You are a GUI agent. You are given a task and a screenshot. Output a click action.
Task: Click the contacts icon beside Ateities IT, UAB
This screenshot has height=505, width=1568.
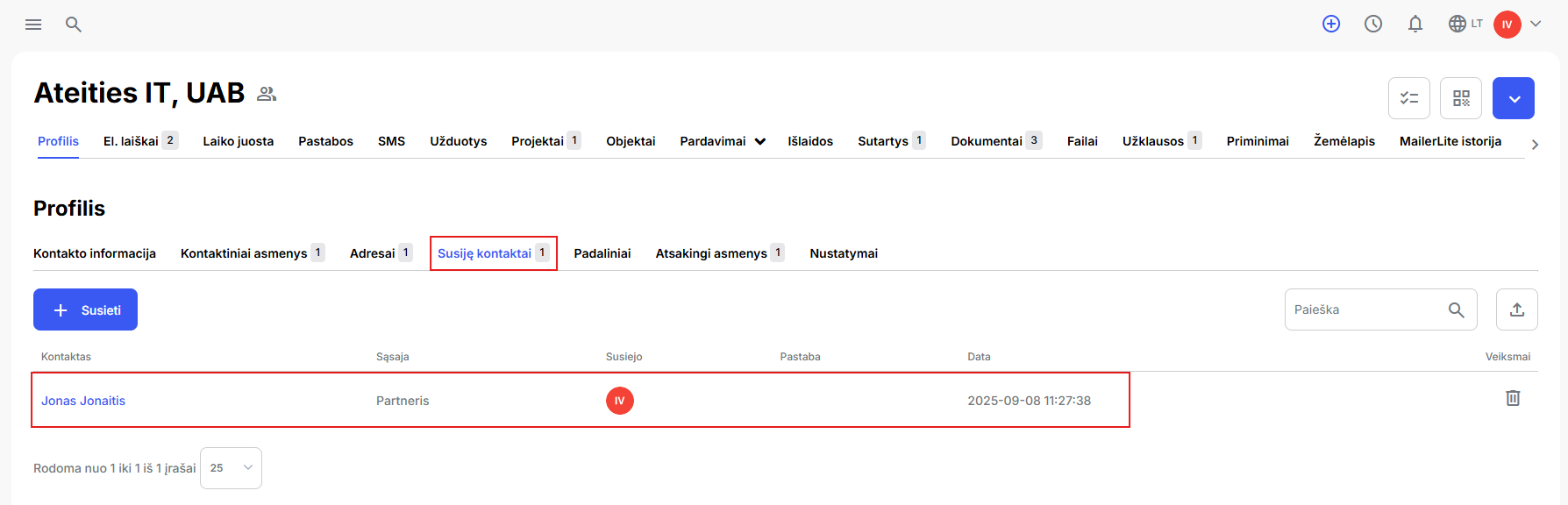pyautogui.click(x=267, y=94)
